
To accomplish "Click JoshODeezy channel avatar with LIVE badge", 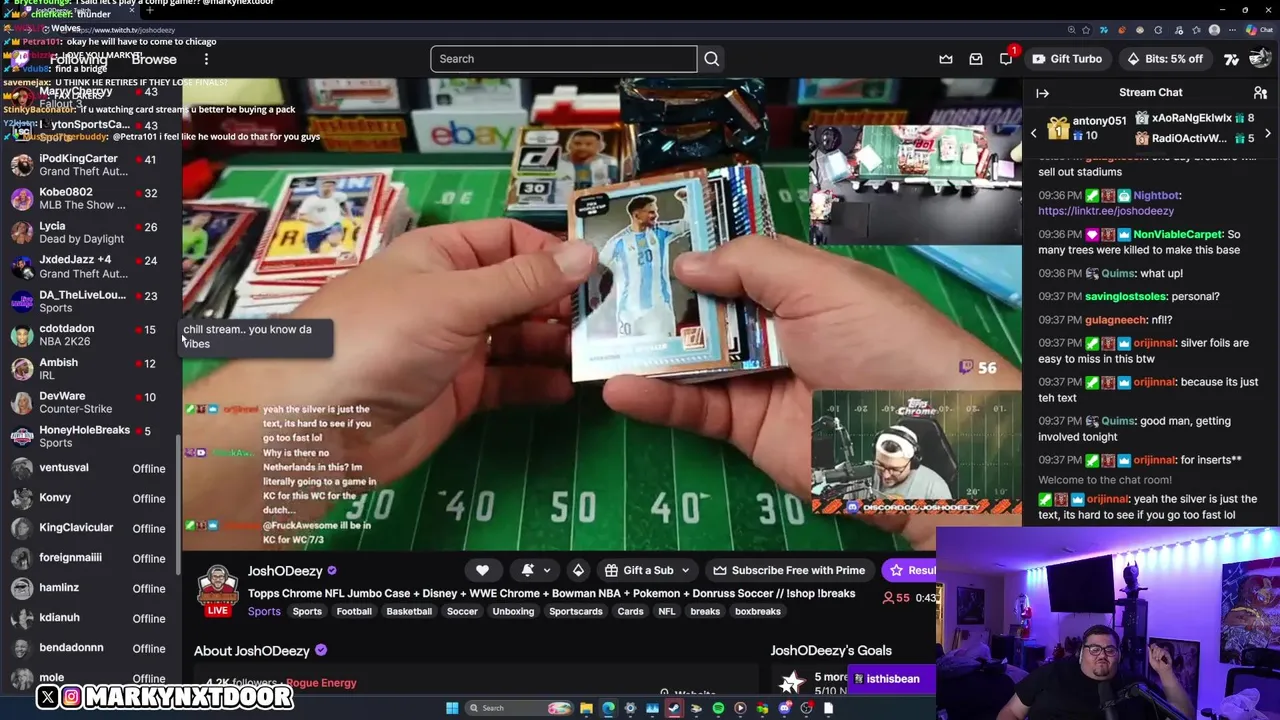I will coord(217,590).
